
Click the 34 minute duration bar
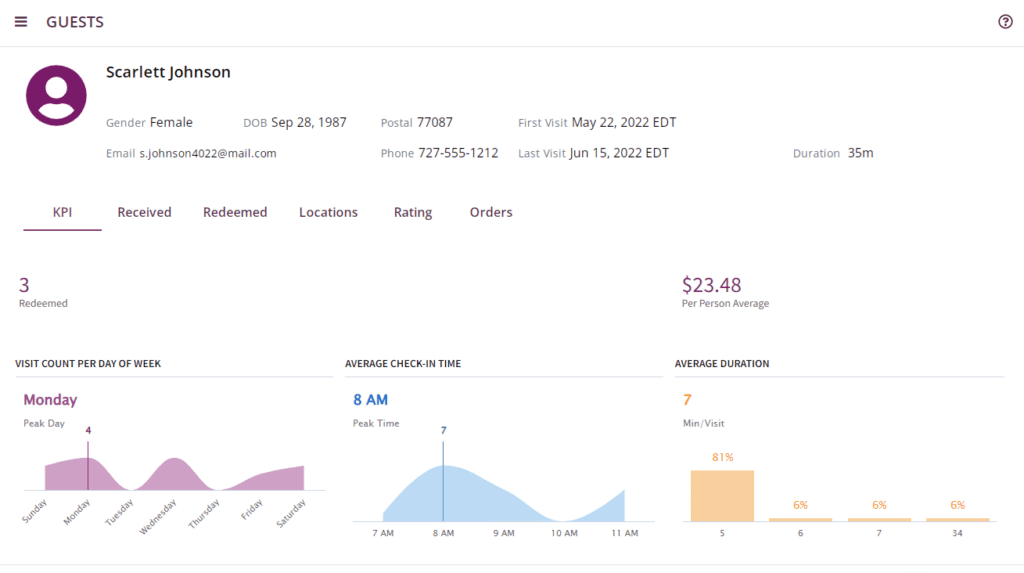pos(957,519)
